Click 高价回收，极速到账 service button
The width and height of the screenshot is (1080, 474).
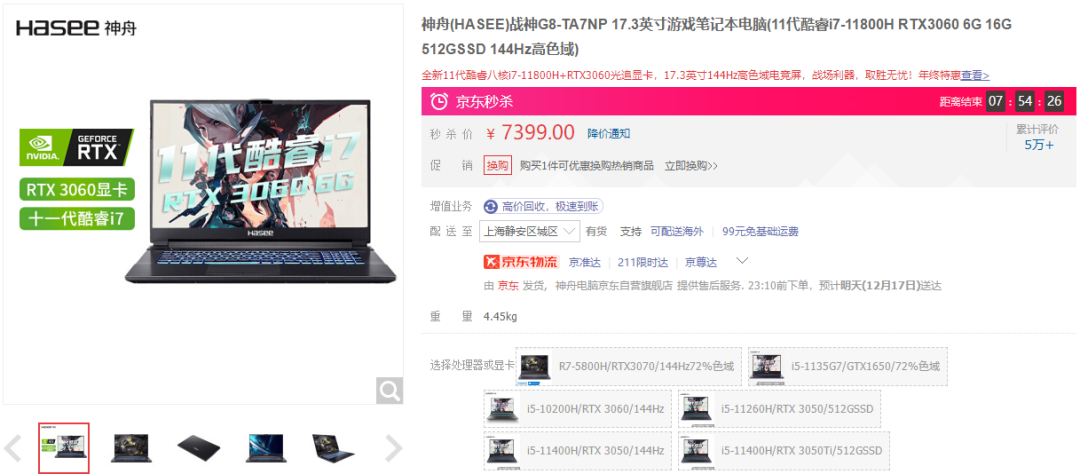coord(543,206)
